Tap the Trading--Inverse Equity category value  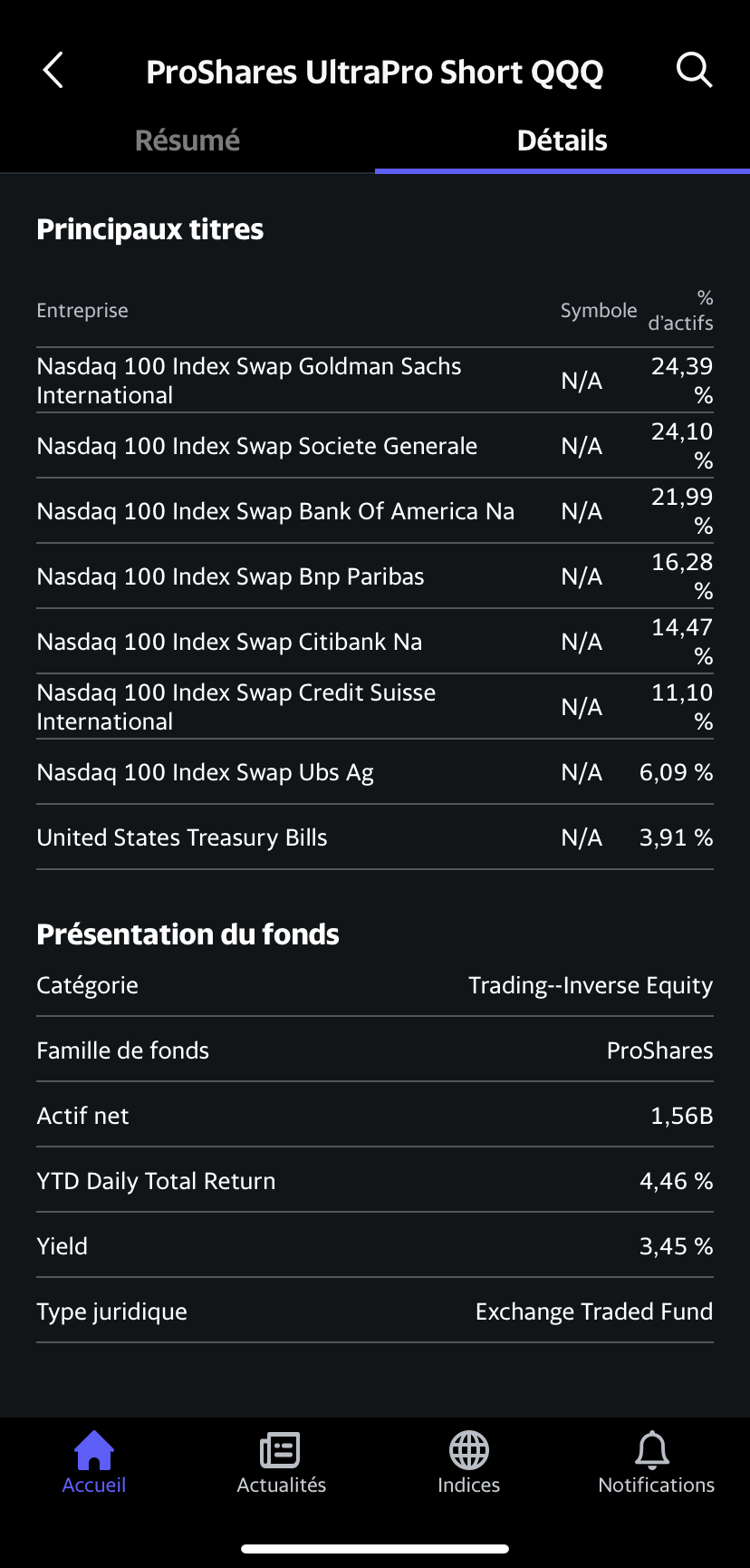click(x=591, y=985)
